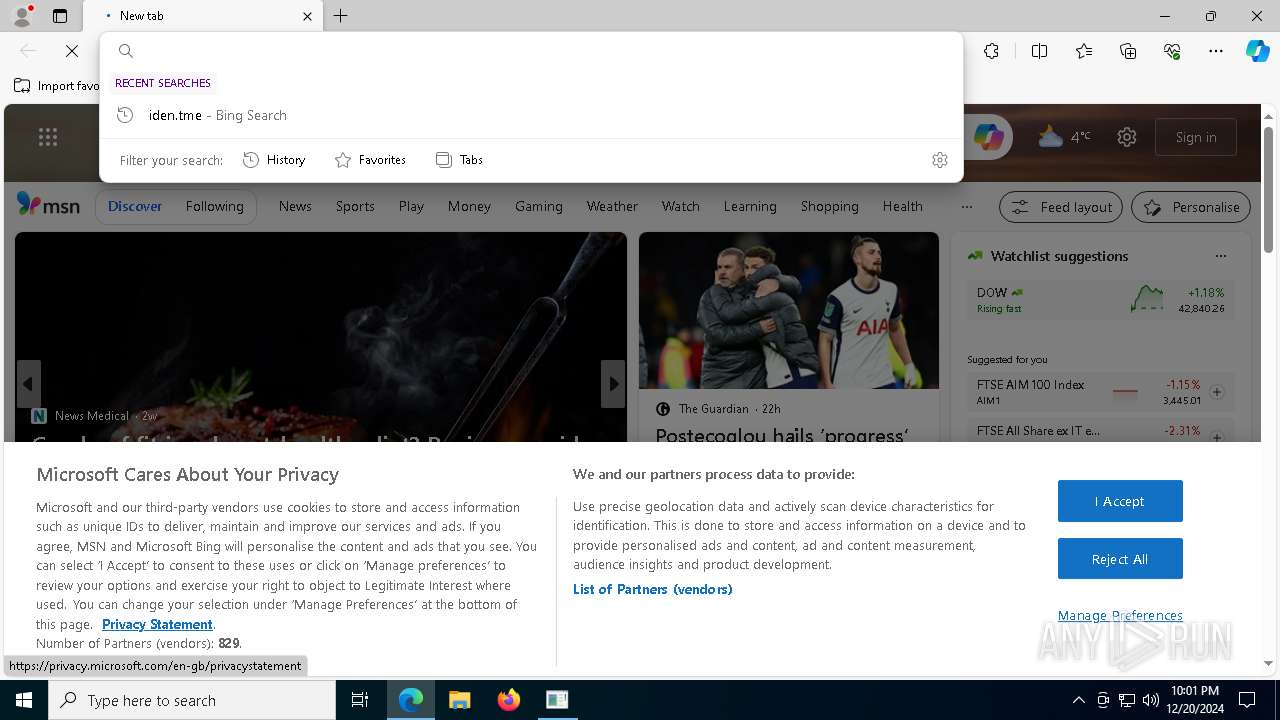Open the Edge profile icon
Image resolution: width=1280 pixels, height=720 pixels.
(x=22, y=16)
